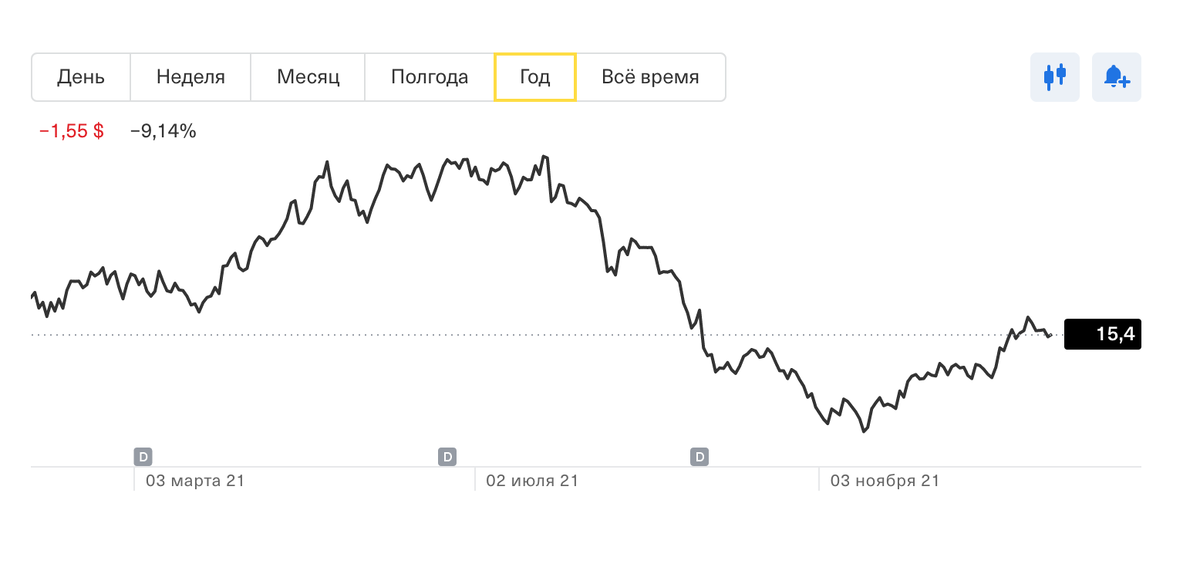The image size is (1200, 571).
Task: Select the highlighted Год tab
Action: click(x=535, y=77)
